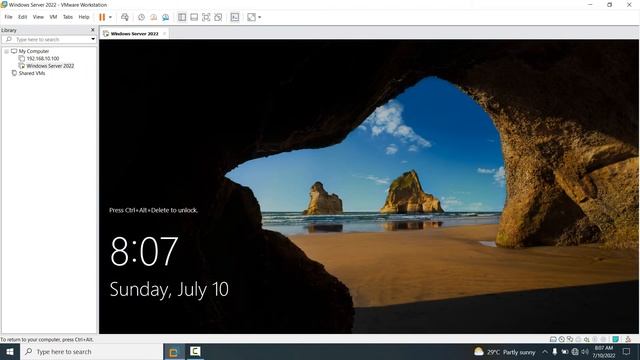Click the battery tray icon
This screenshot has height=360, width=640.
click(x=565, y=352)
